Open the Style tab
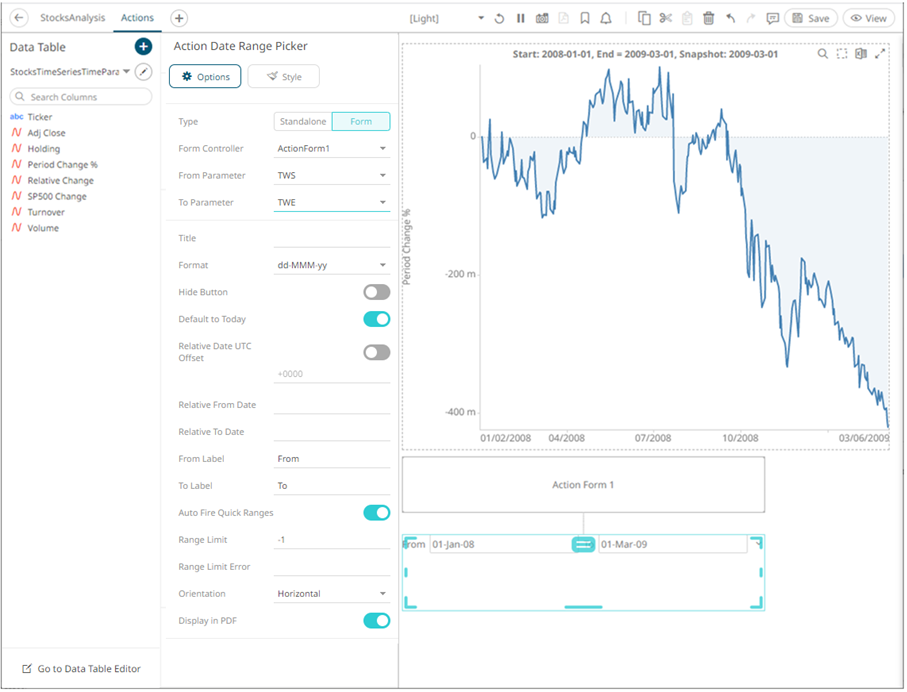 [283, 76]
